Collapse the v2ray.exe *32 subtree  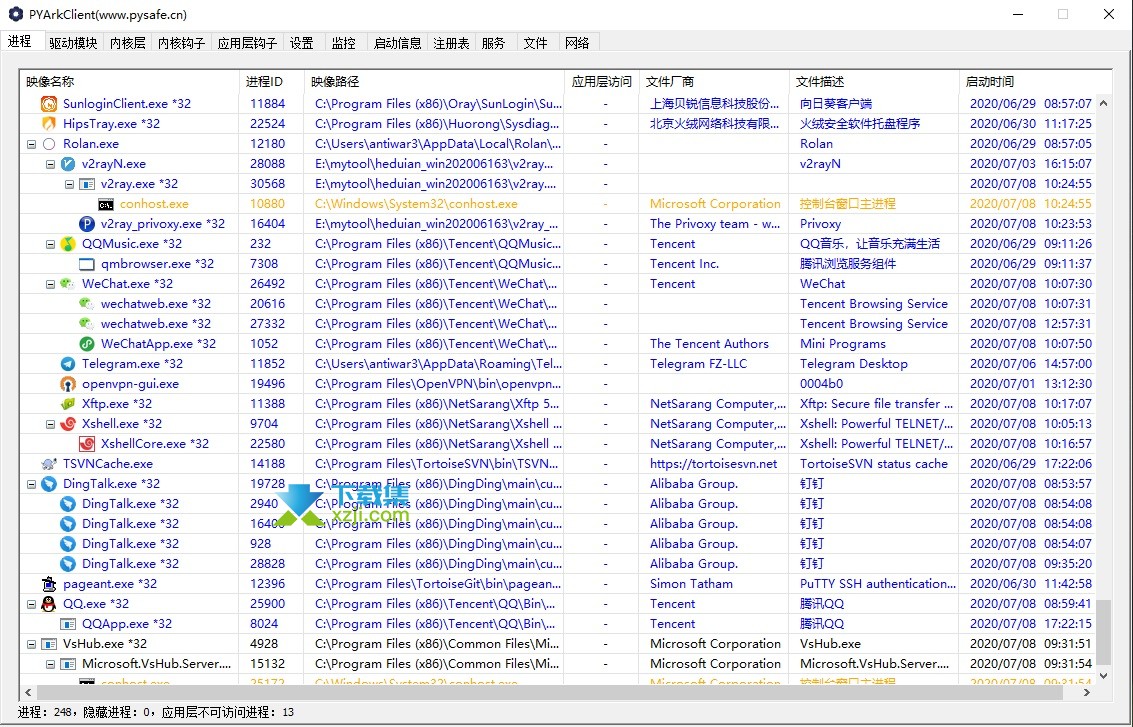pos(69,184)
